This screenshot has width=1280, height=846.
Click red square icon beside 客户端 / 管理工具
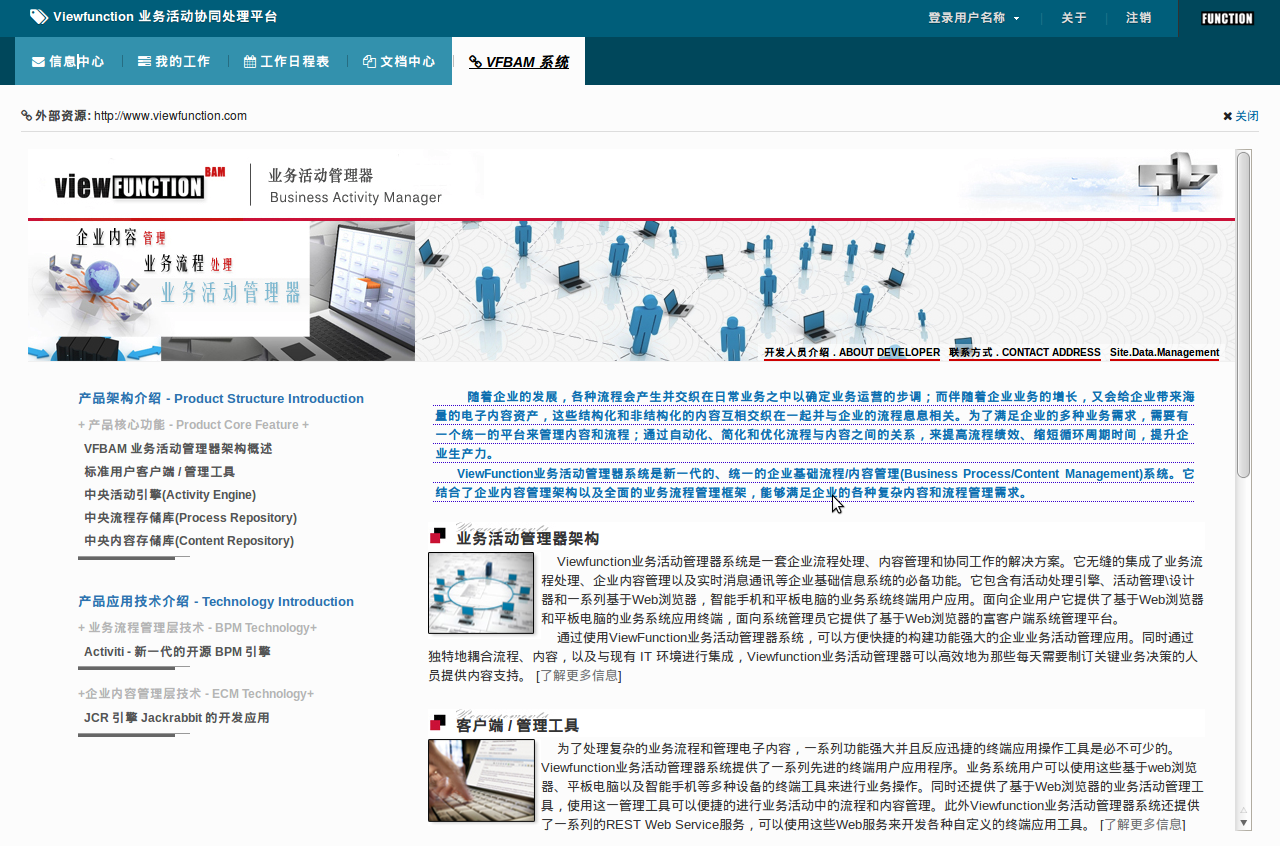(437, 722)
